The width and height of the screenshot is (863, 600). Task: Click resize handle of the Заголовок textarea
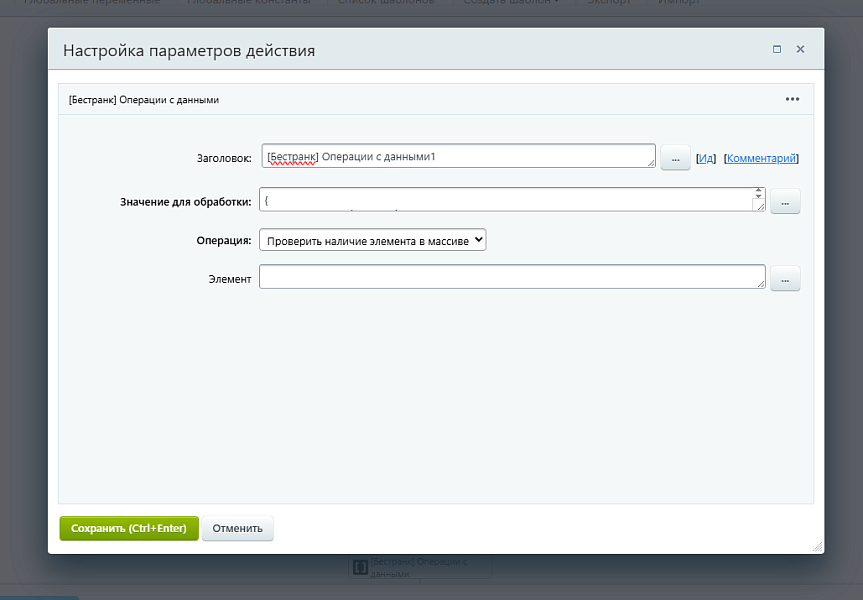click(650, 162)
